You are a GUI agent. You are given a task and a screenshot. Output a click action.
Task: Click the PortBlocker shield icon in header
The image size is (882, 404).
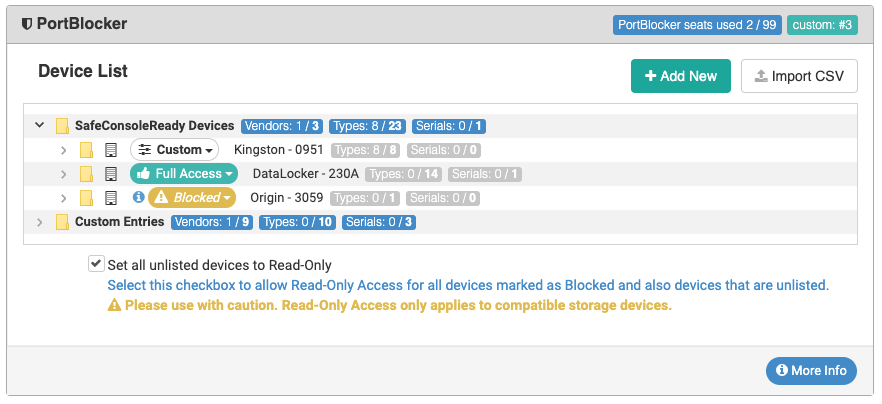tap(26, 24)
